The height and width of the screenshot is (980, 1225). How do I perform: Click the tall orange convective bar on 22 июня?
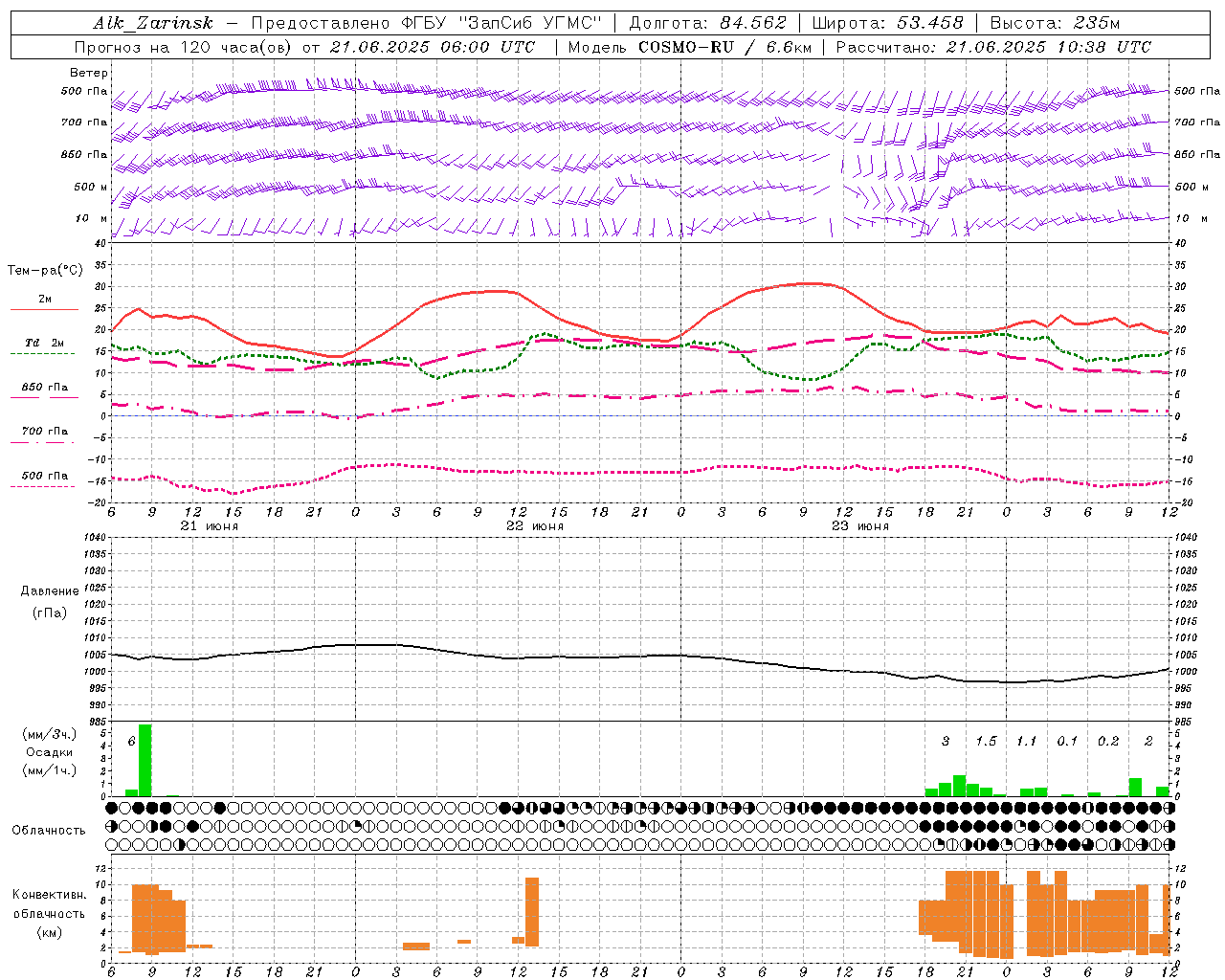[532, 912]
